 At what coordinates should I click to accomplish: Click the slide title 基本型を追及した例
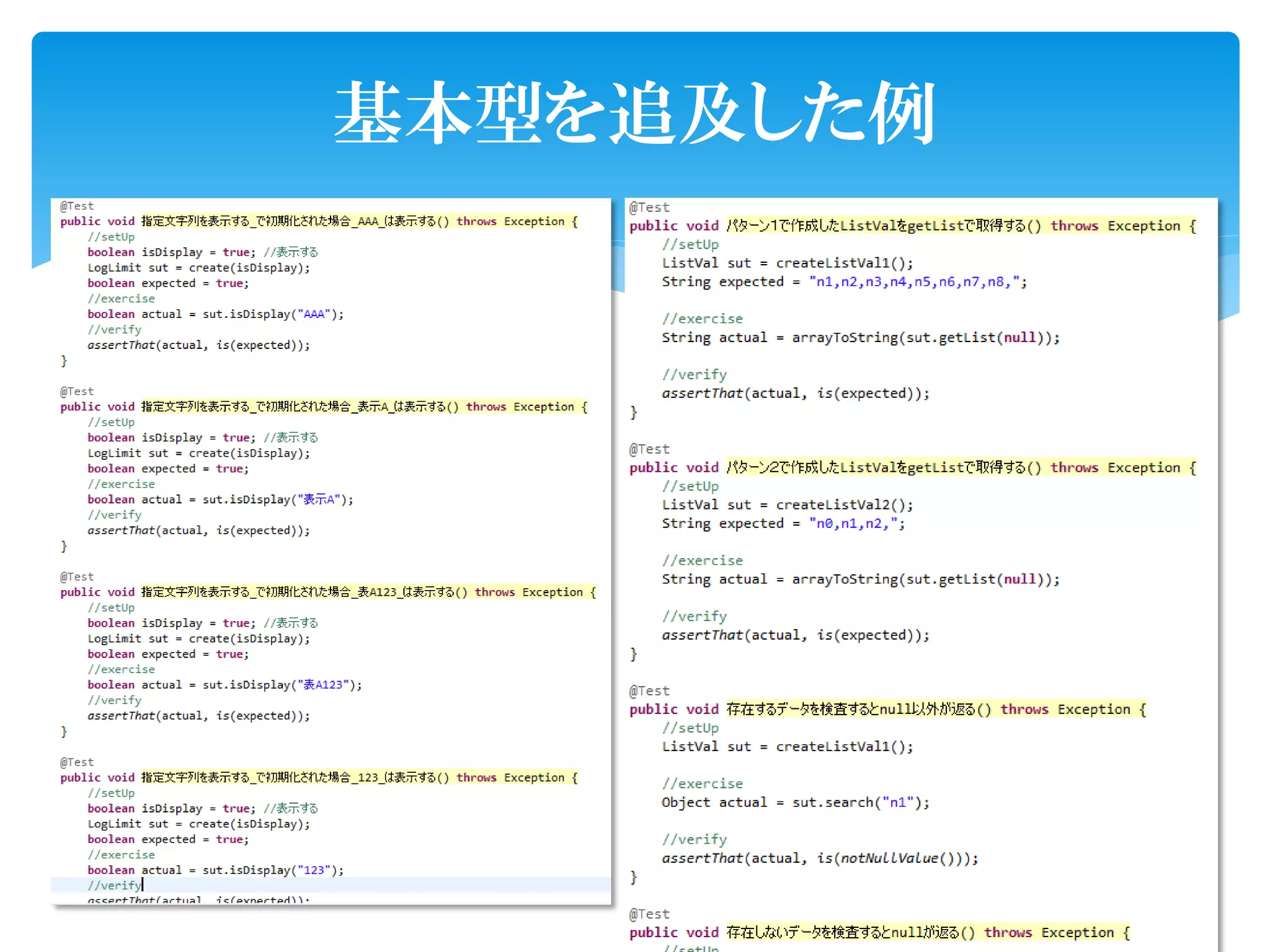click(634, 113)
